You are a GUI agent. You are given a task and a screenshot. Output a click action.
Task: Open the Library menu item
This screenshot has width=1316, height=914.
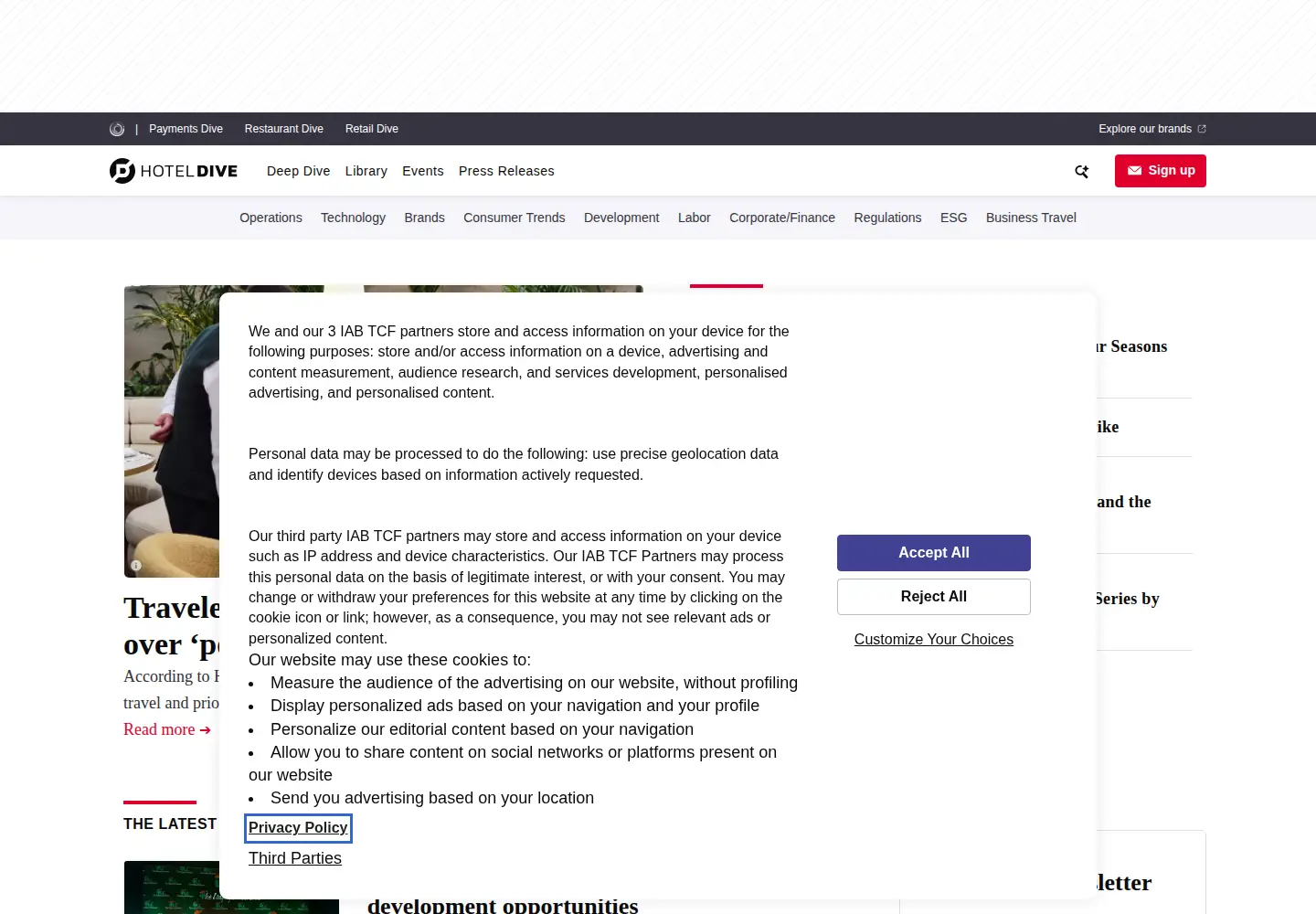coord(366,171)
